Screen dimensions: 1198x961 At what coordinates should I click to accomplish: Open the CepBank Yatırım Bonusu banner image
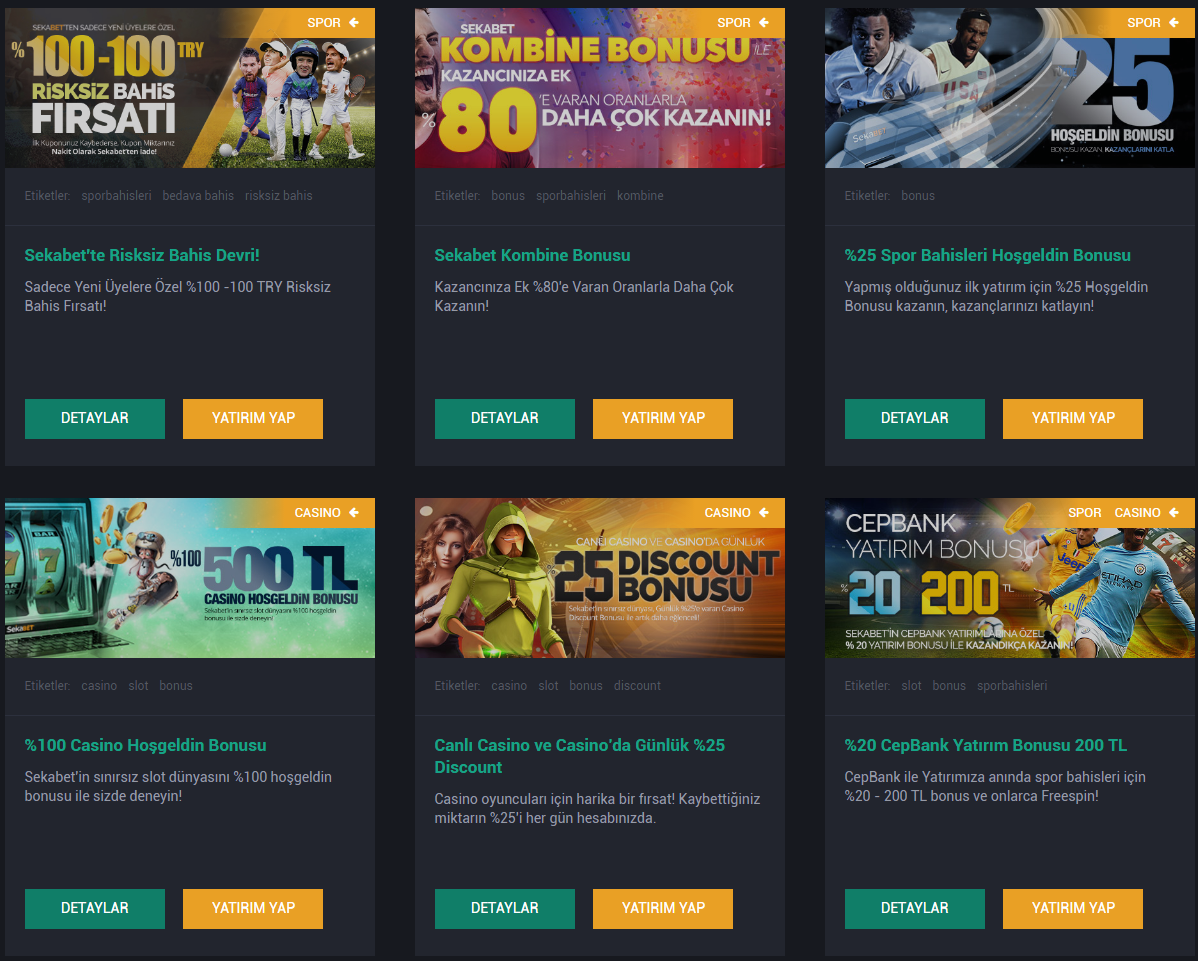pyautogui.click(x=1009, y=578)
